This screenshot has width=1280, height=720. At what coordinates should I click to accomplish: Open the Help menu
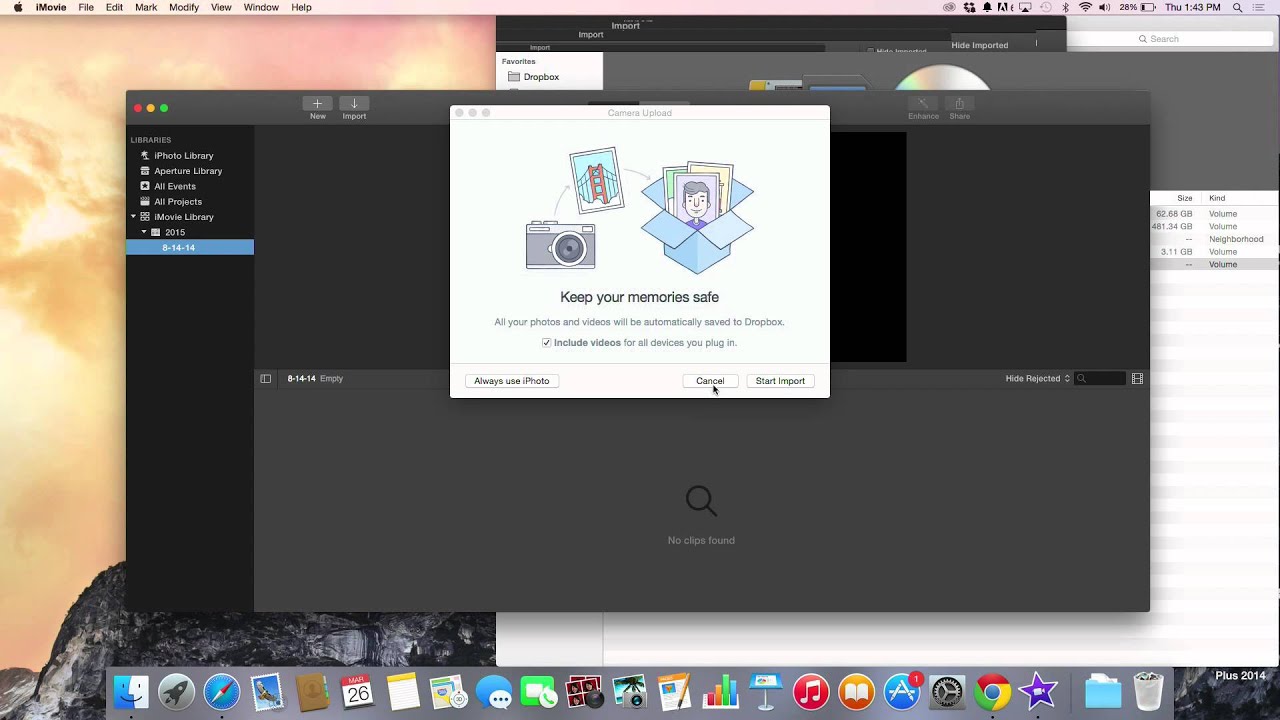coord(301,7)
